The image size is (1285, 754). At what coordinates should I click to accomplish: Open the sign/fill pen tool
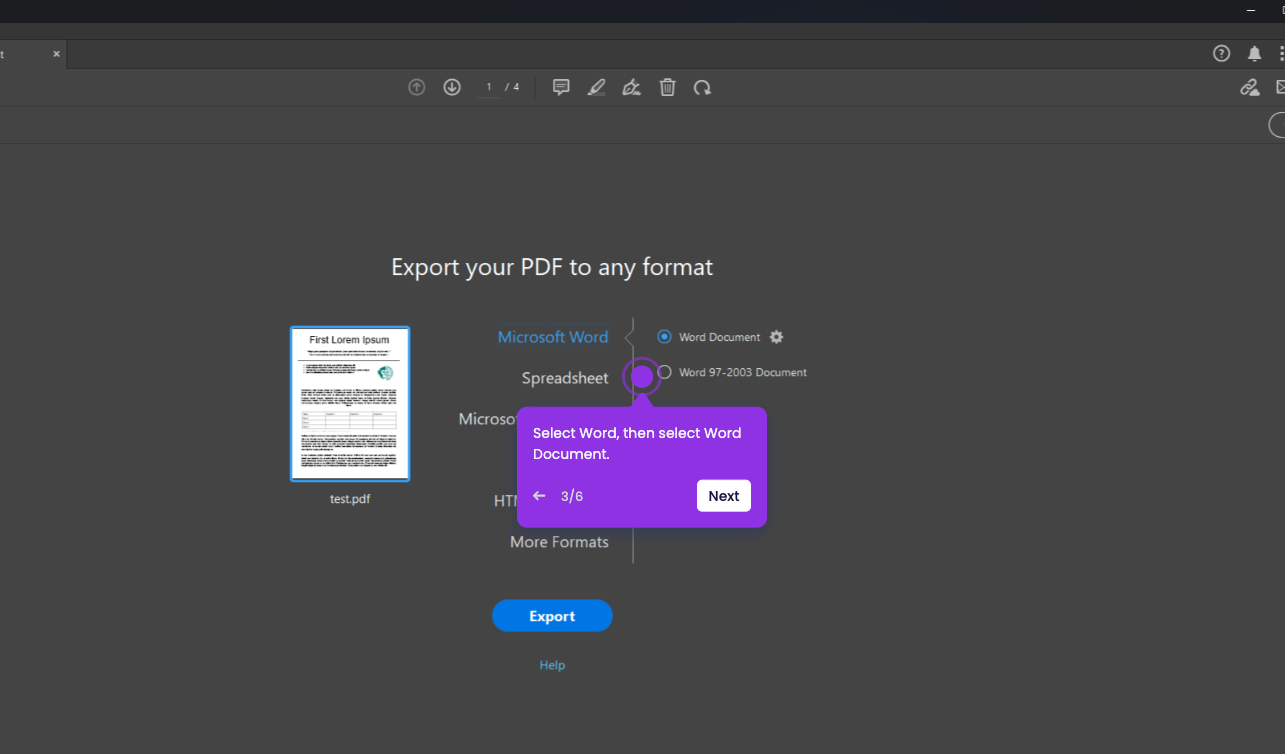point(631,88)
